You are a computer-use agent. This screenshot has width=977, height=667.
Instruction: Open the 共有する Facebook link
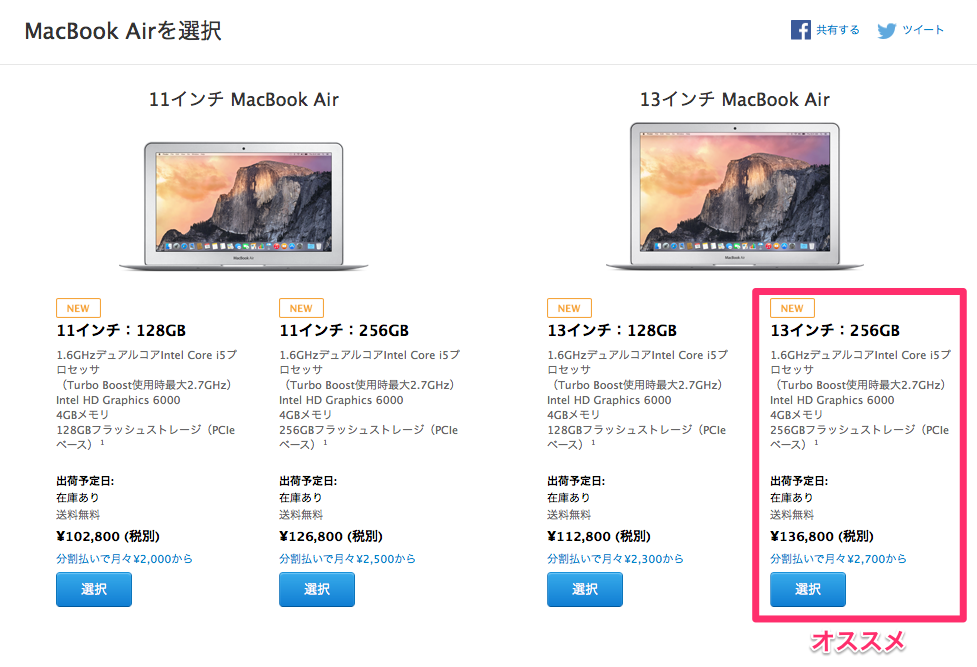[x=838, y=30]
